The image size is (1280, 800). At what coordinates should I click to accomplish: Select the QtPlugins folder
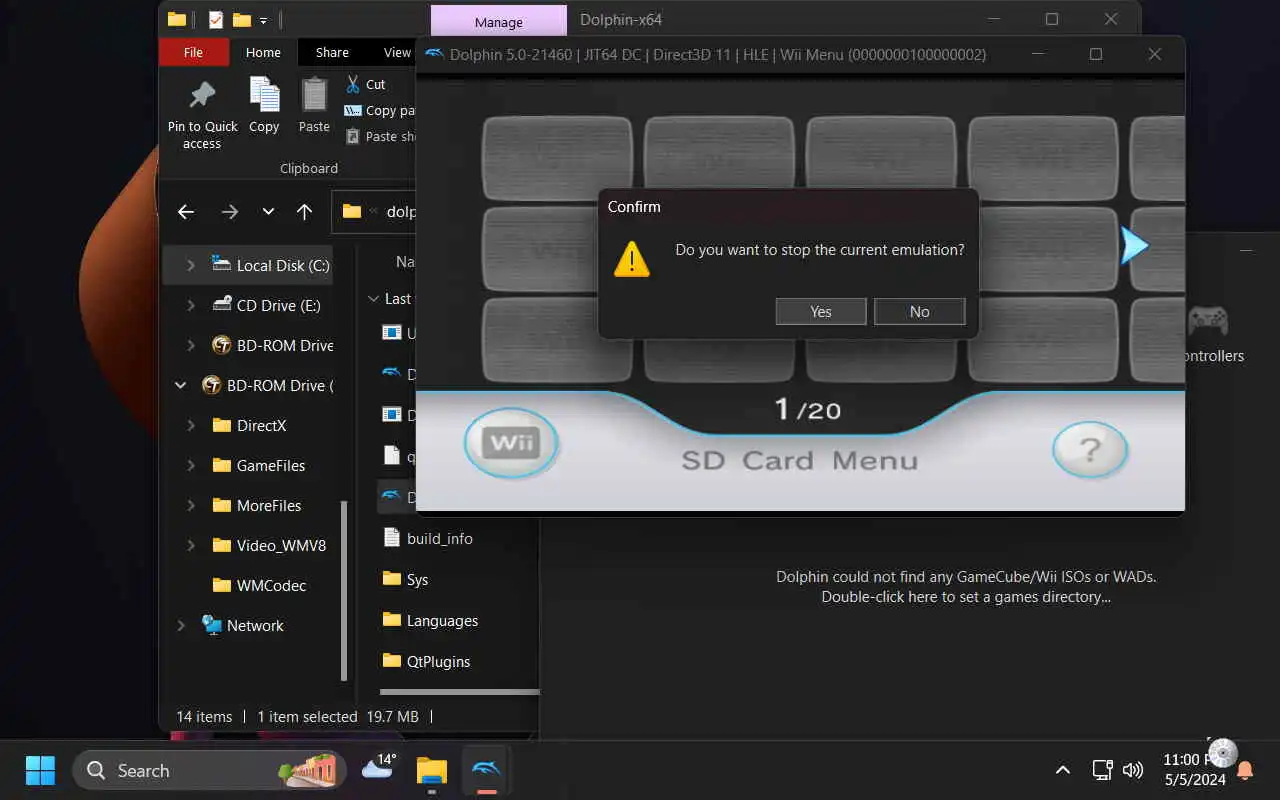(427, 661)
